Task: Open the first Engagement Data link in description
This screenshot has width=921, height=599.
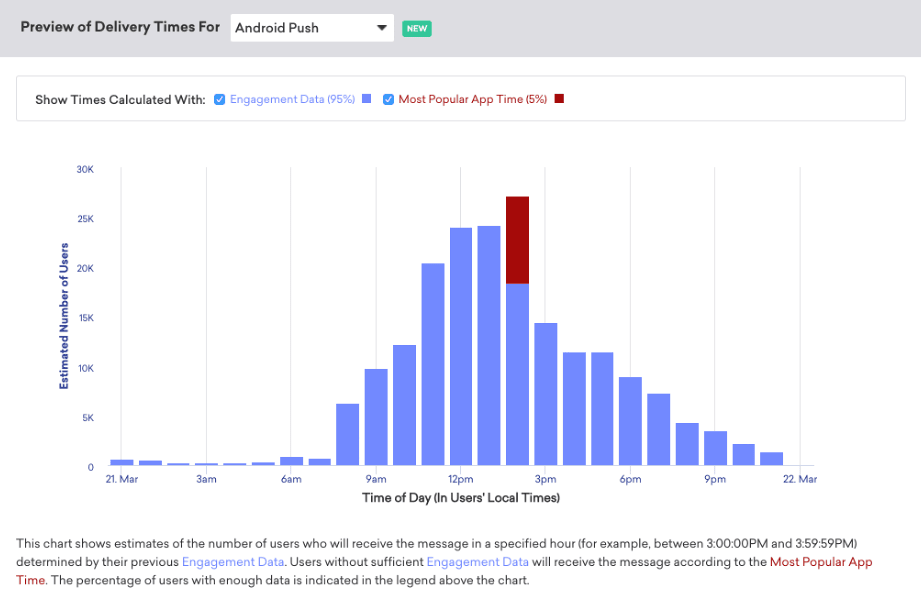Action: [x=233, y=562]
